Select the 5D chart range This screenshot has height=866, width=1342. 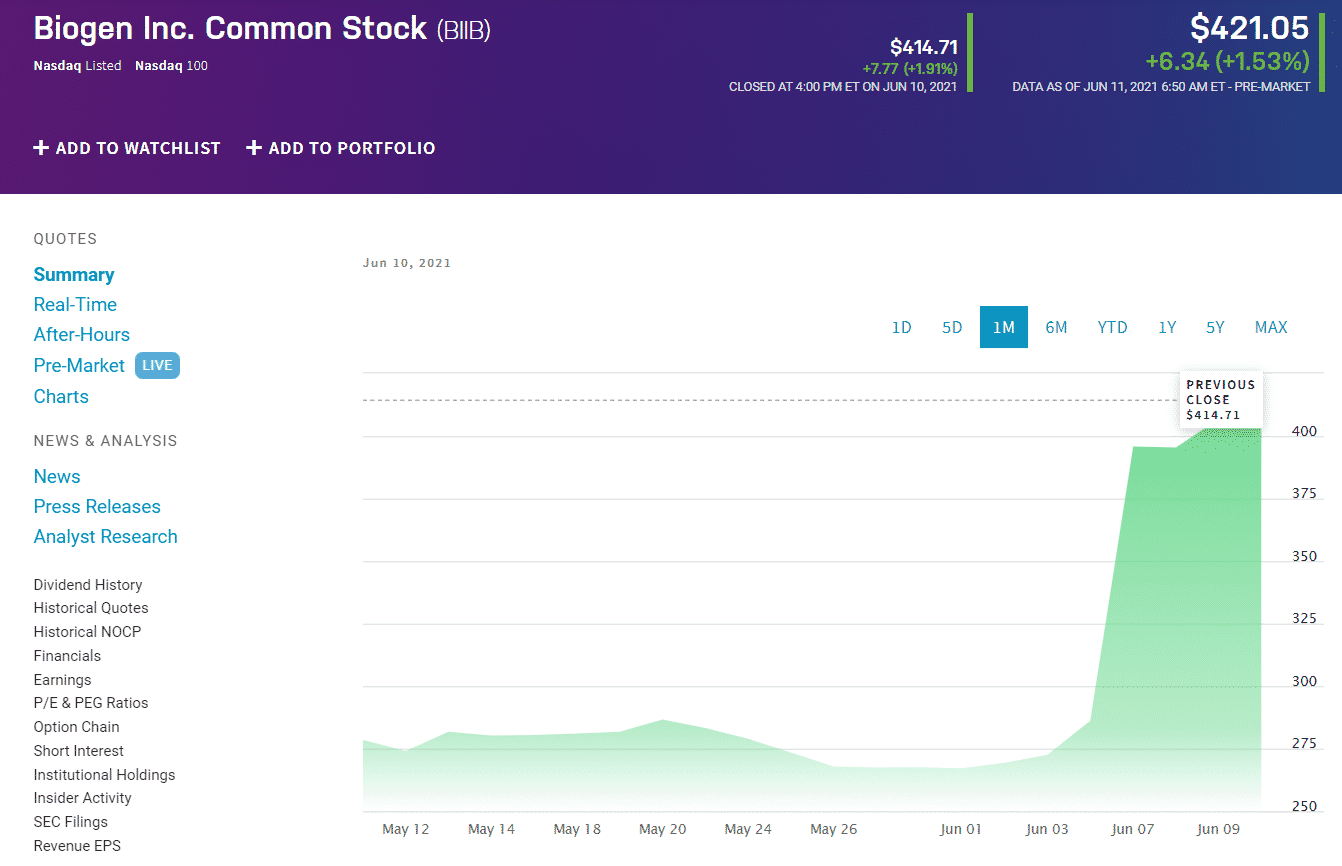point(952,327)
